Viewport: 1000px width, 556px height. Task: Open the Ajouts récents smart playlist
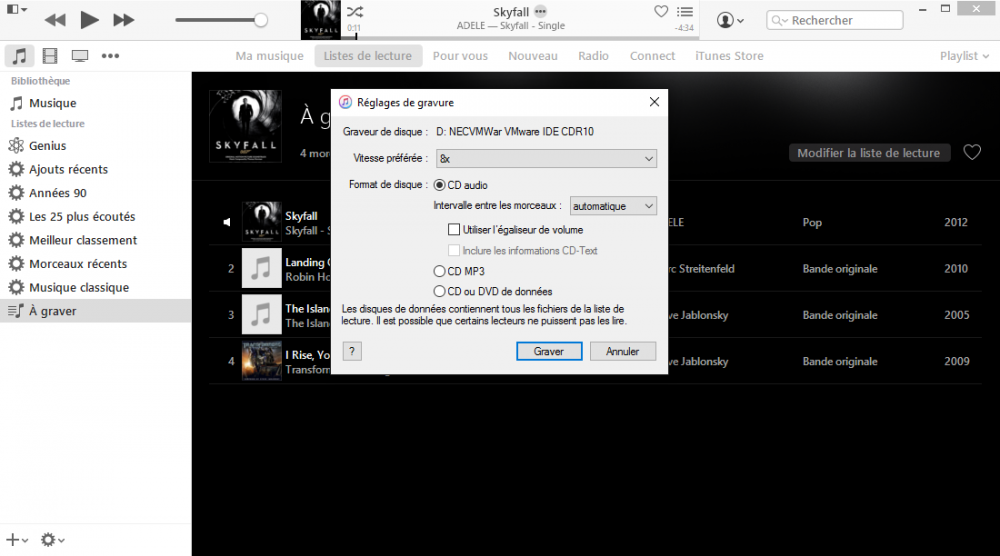pyautogui.click(x=96, y=170)
